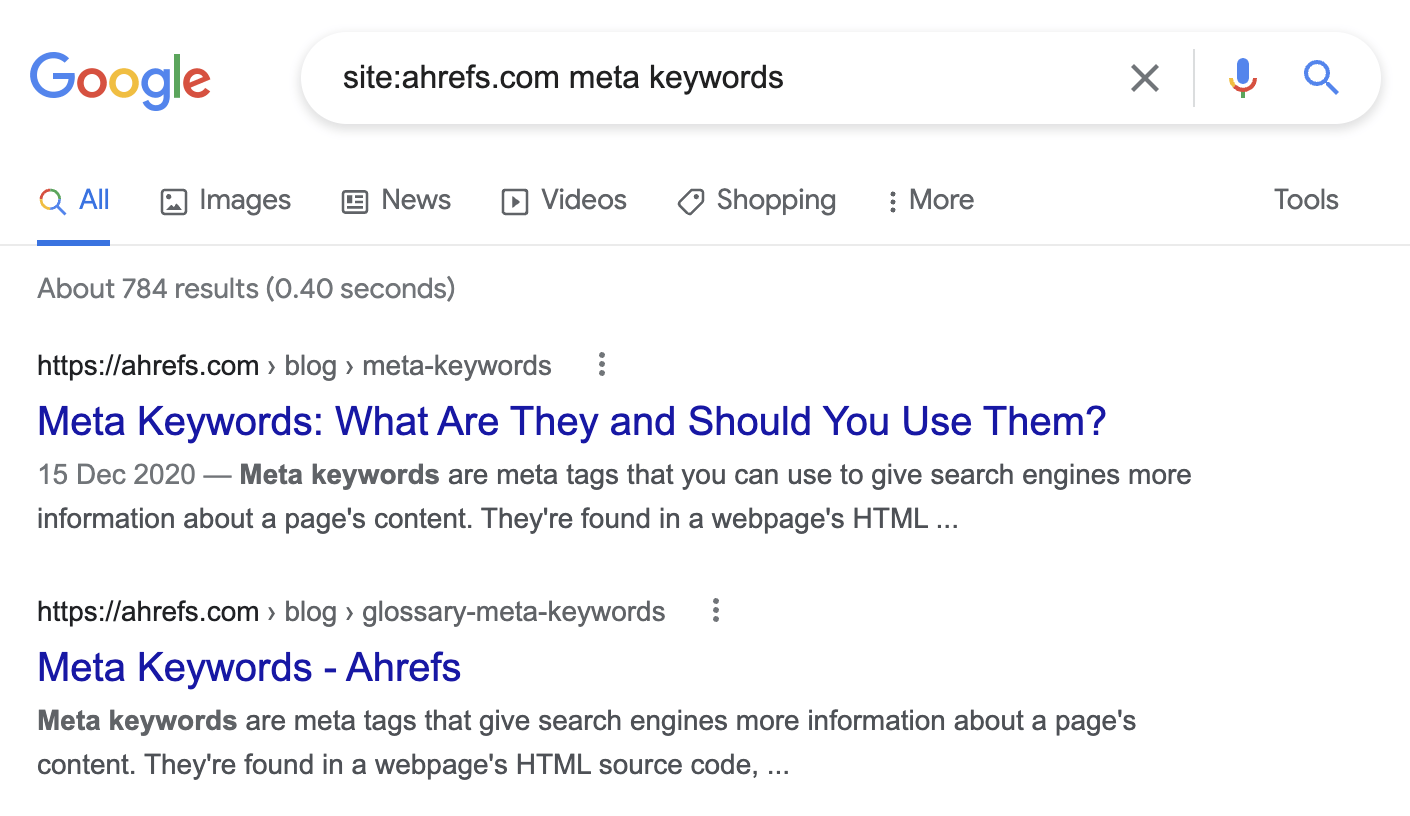
Task: Open the three-dot menu on the first result
Action: coord(601,365)
